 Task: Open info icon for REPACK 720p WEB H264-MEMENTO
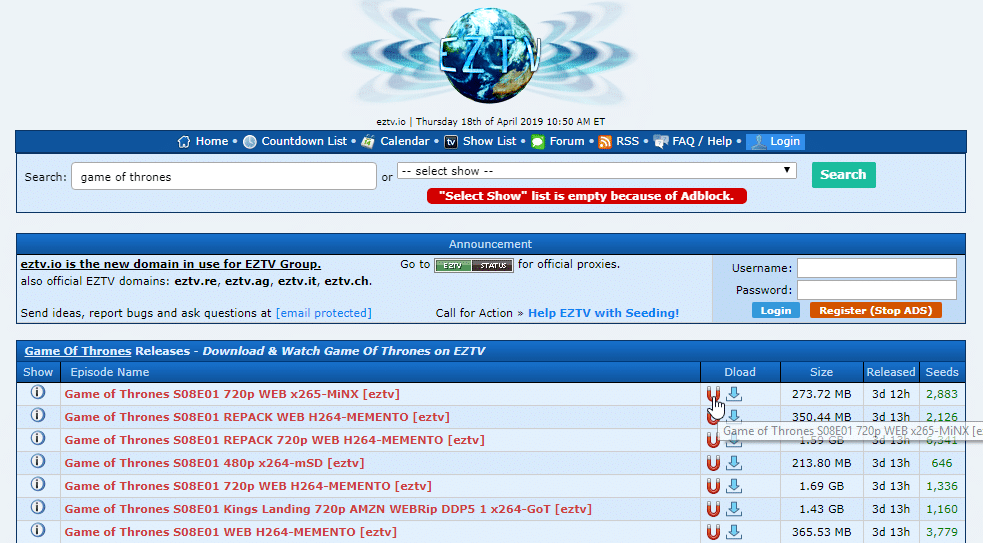38,438
